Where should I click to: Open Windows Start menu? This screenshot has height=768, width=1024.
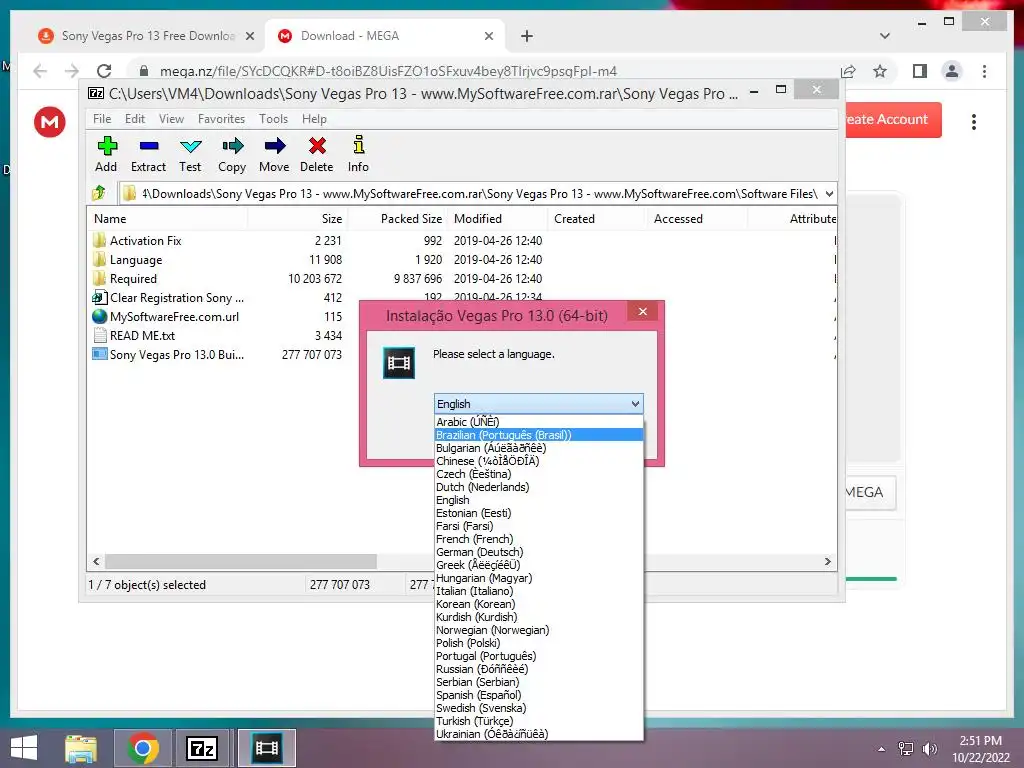[24, 748]
